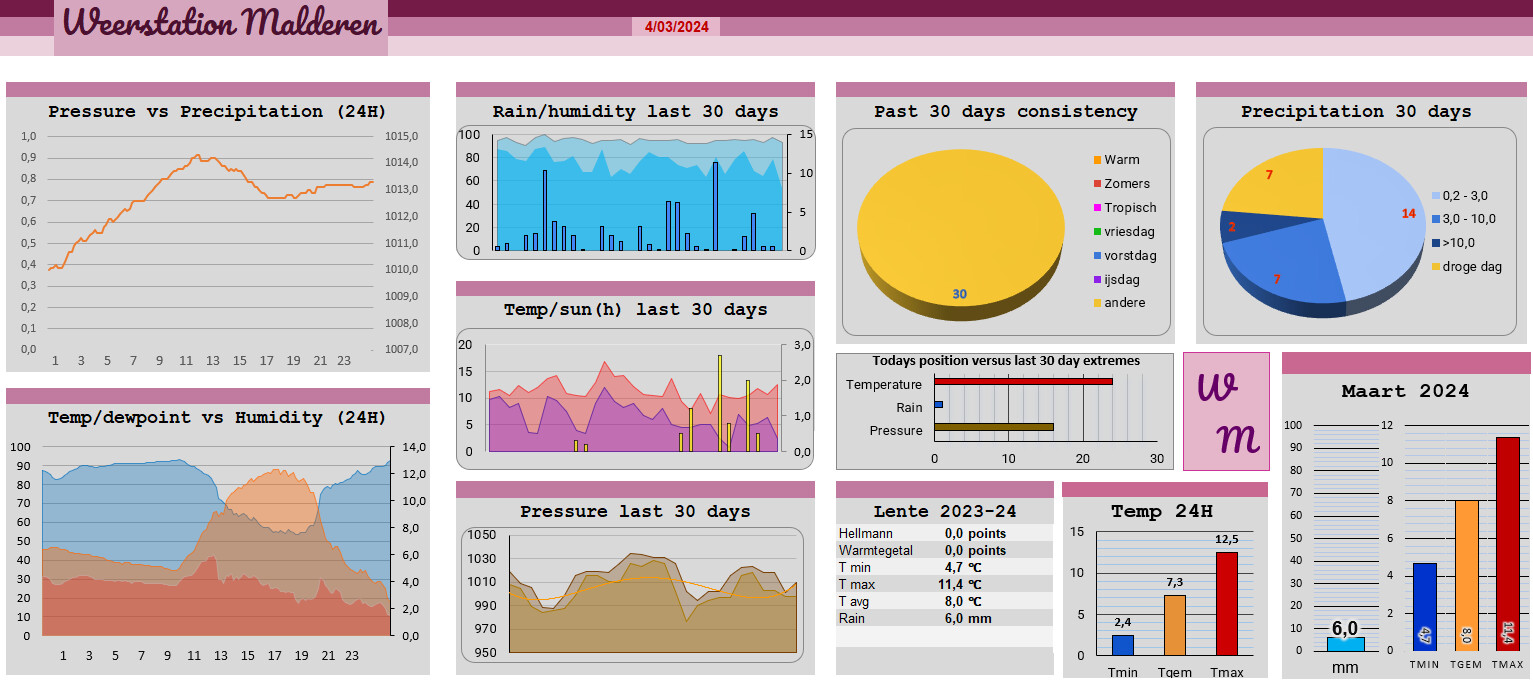Select the Warm legend color swatch
This screenshot has width=1533, height=683.
(1097, 160)
